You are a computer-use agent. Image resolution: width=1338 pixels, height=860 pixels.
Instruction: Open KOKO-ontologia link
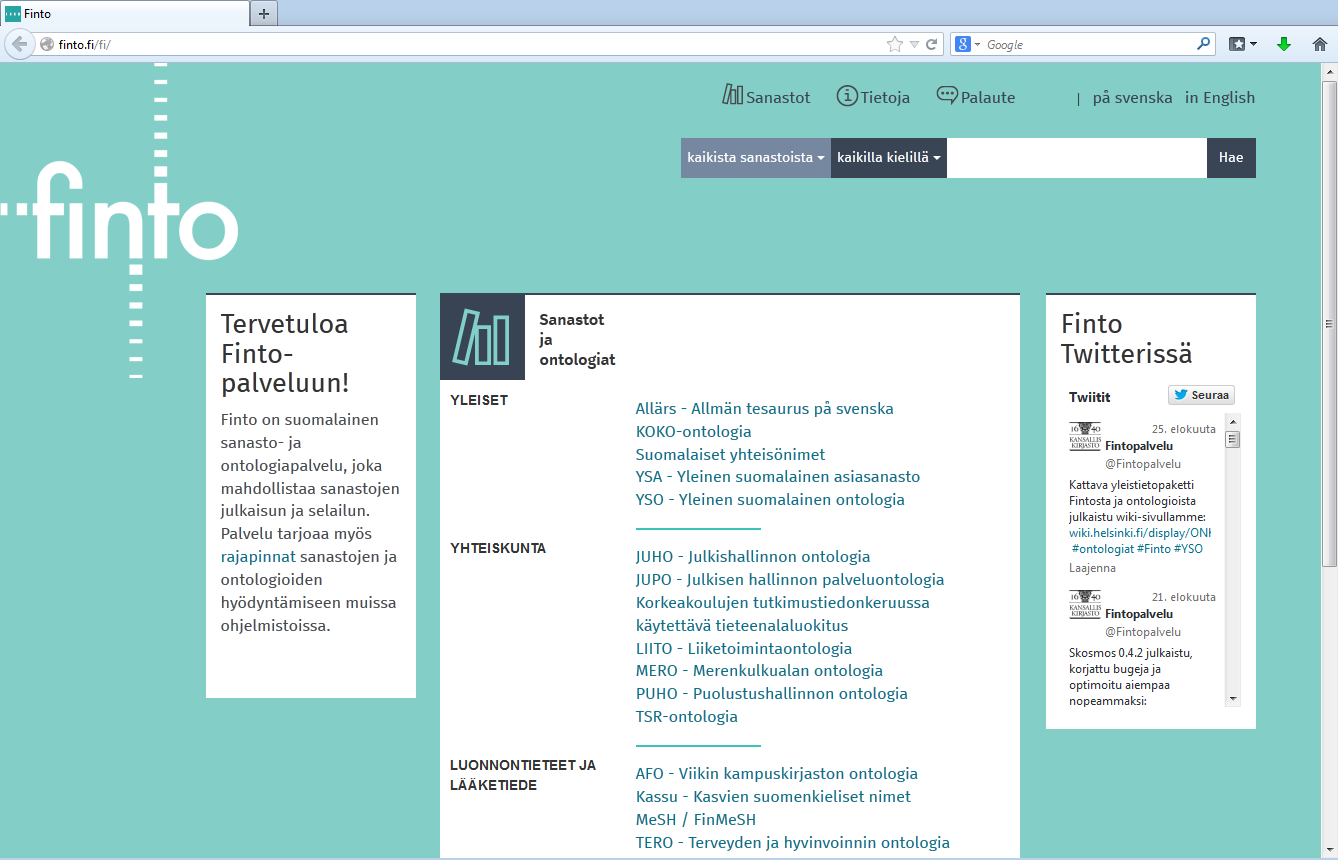coord(694,431)
